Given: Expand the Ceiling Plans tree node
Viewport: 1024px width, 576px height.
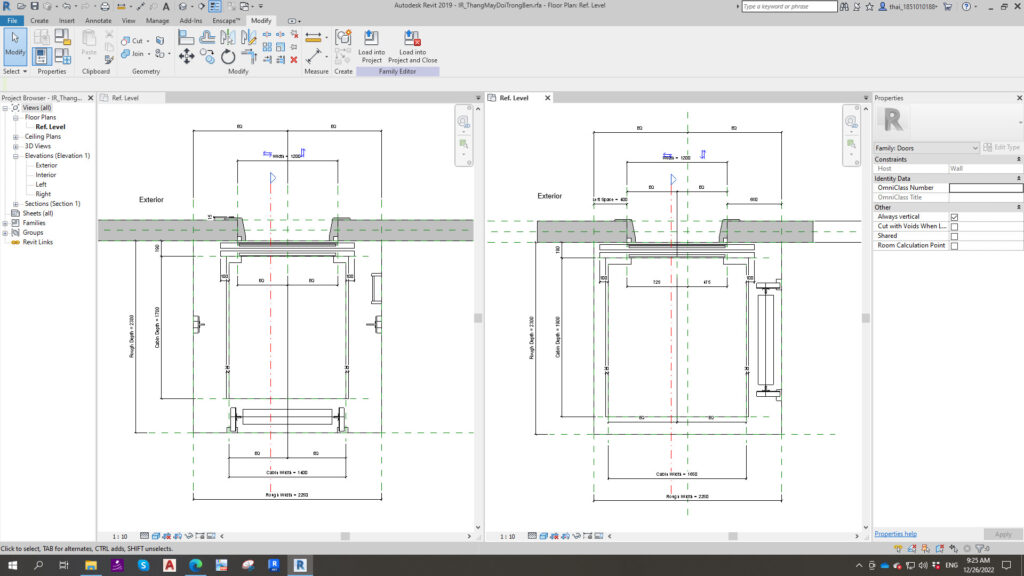Looking at the screenshot, I should tap(16, 136).
